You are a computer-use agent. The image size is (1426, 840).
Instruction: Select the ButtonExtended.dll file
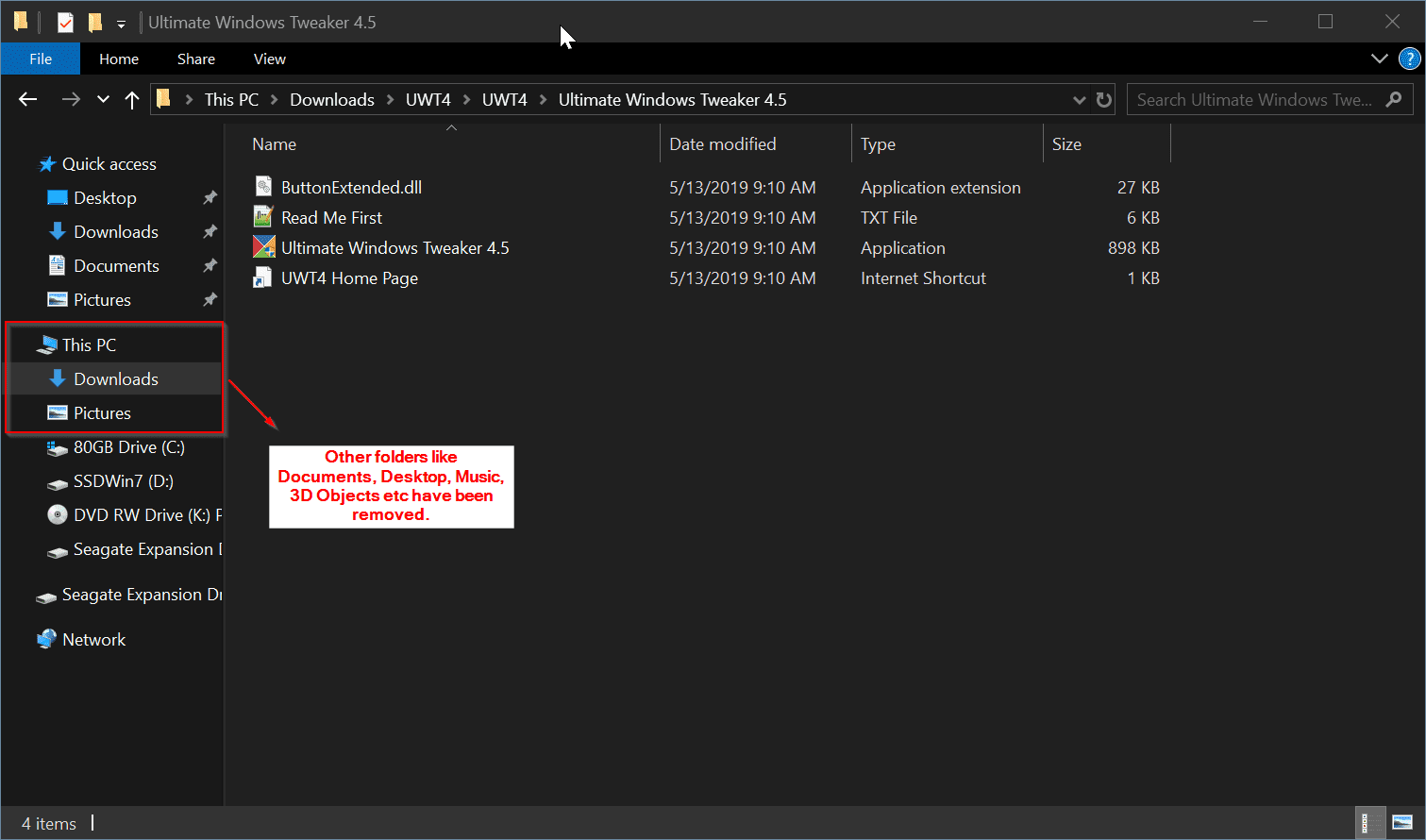[351, 188]
